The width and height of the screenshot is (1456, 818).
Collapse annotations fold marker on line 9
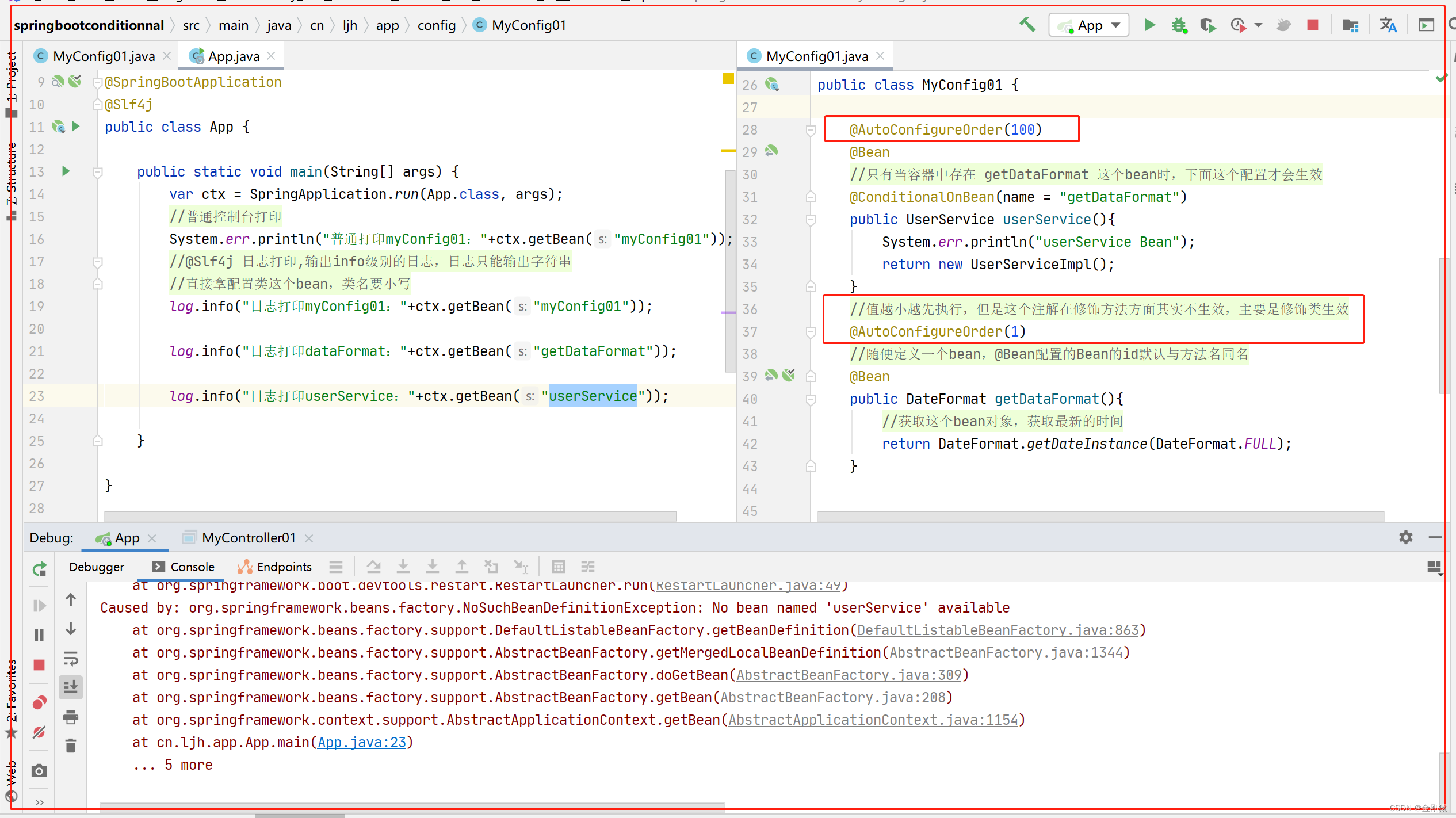[x=98, y=83]
